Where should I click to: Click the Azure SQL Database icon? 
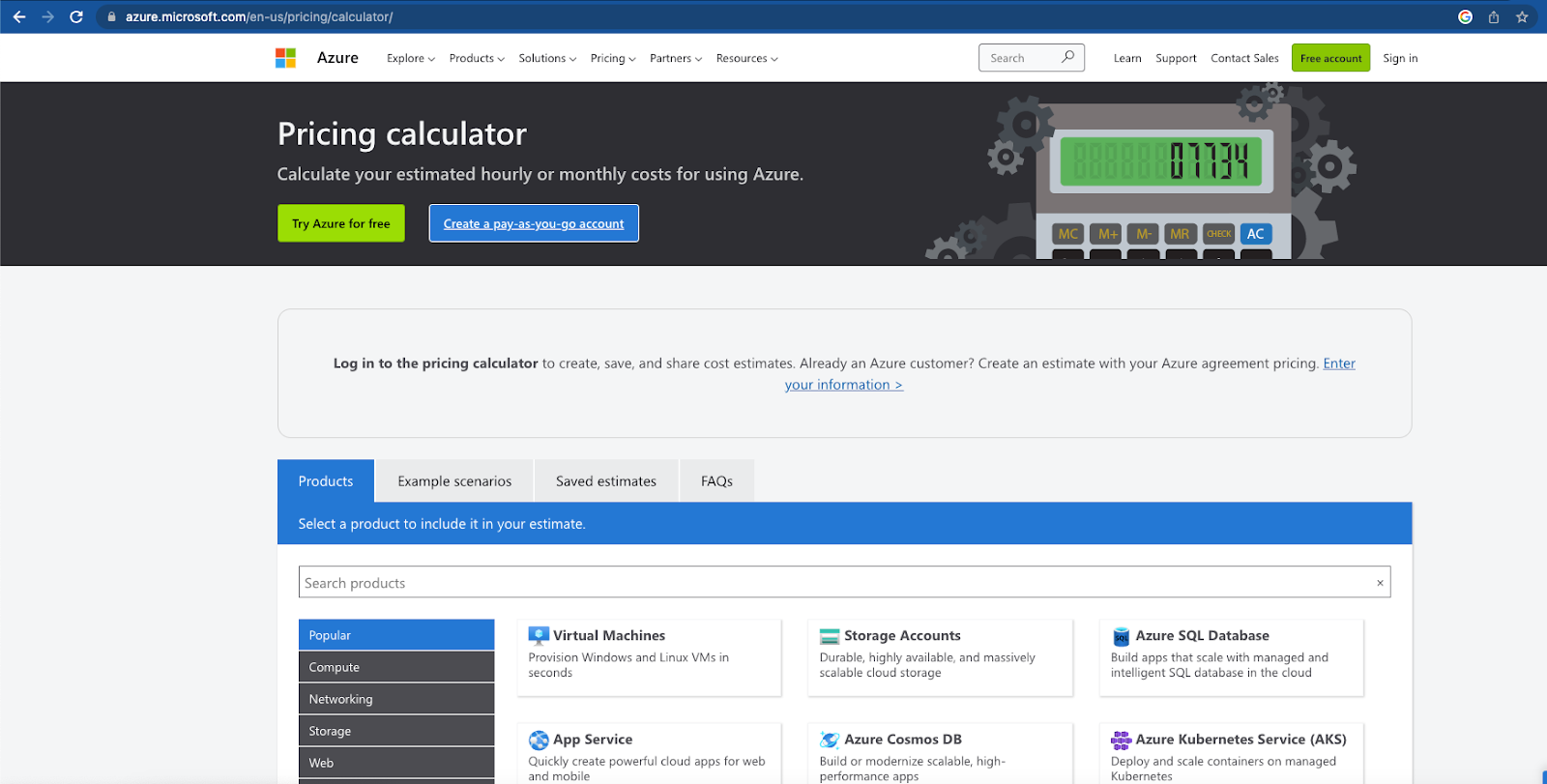[1121, 636]
